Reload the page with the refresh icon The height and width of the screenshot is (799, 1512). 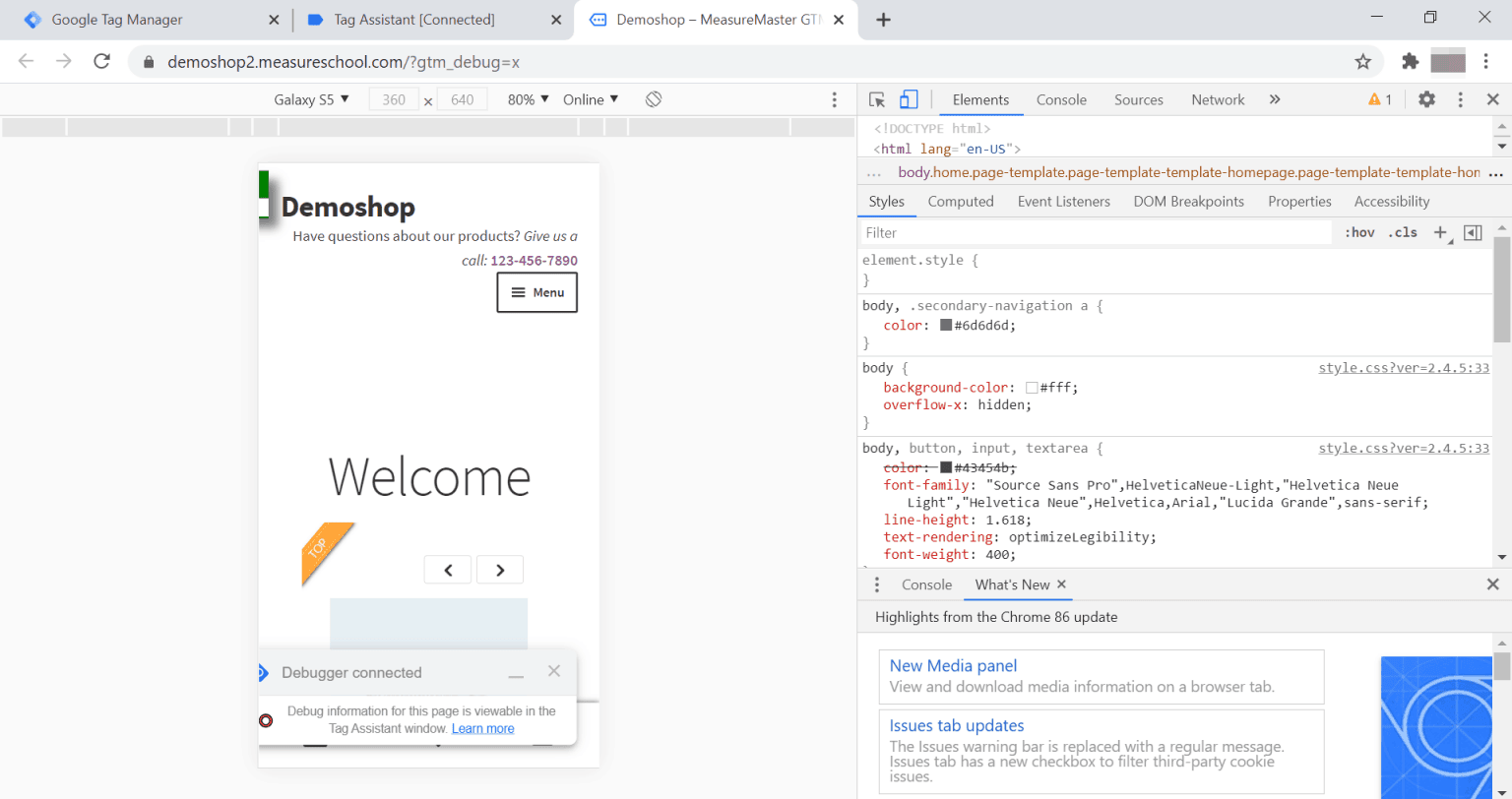(101, 61)
